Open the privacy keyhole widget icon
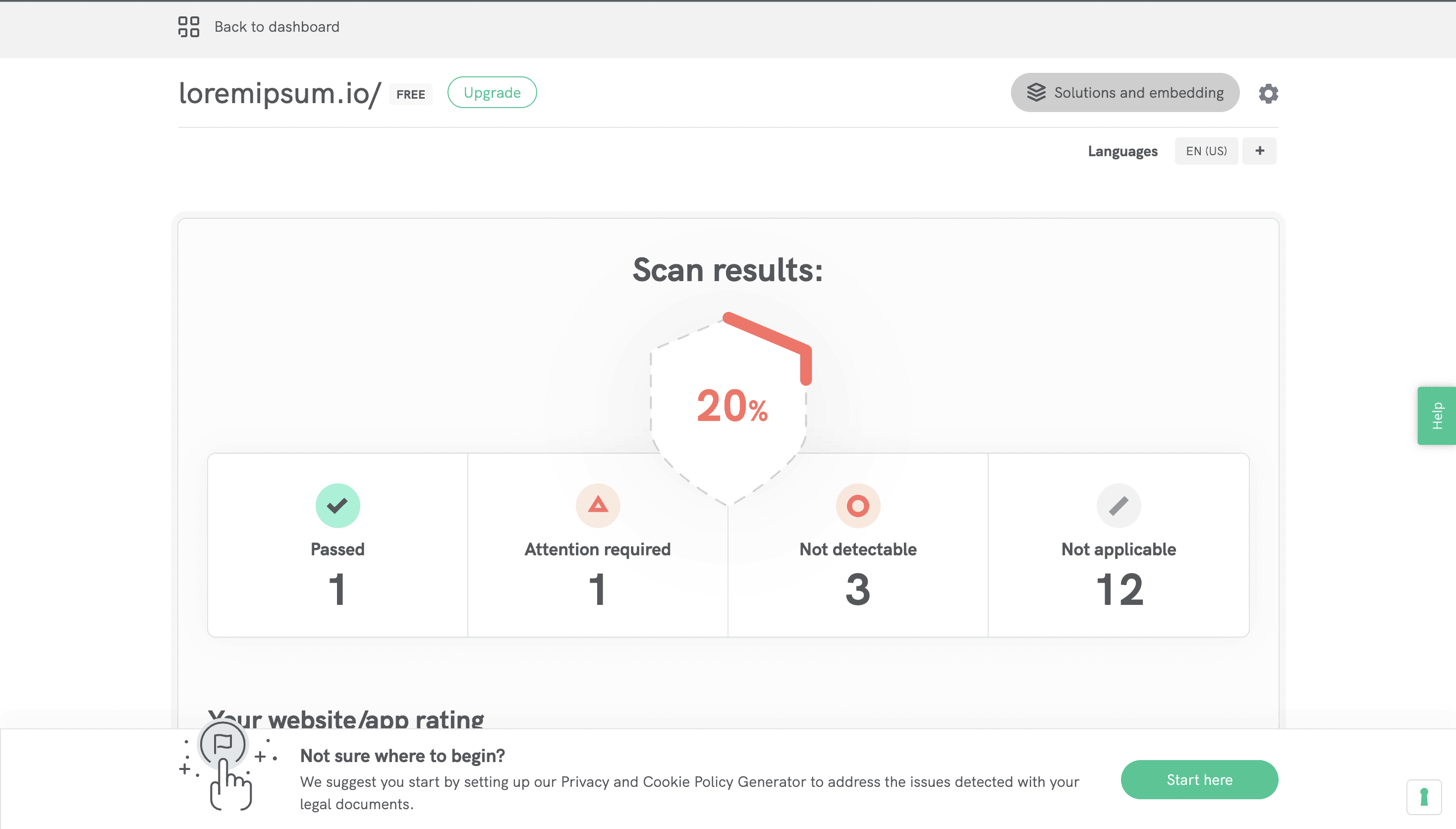This screenshot has height=829, width=1456. 1424,797
